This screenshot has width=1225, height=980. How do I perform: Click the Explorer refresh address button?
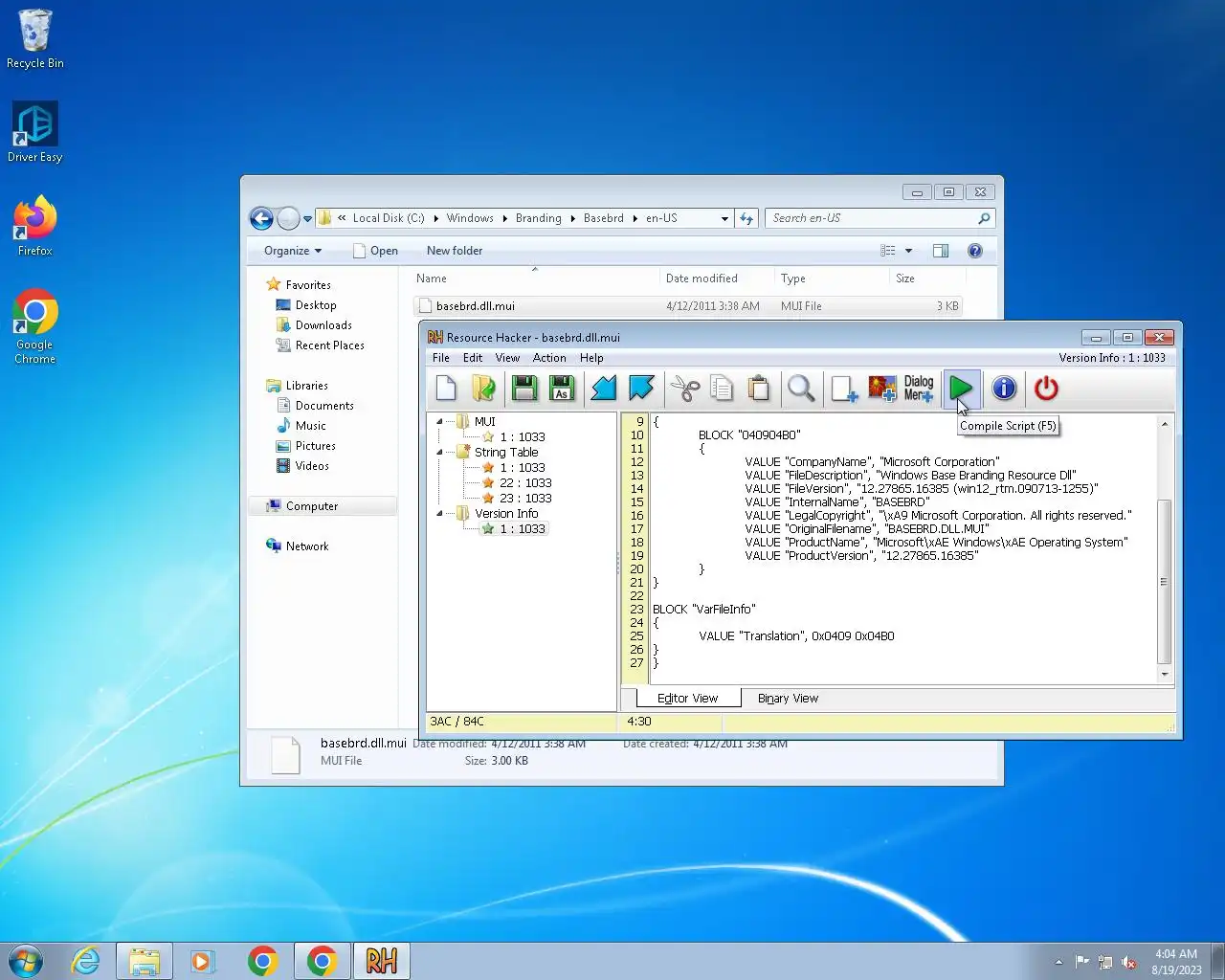[x=746, y=218]
